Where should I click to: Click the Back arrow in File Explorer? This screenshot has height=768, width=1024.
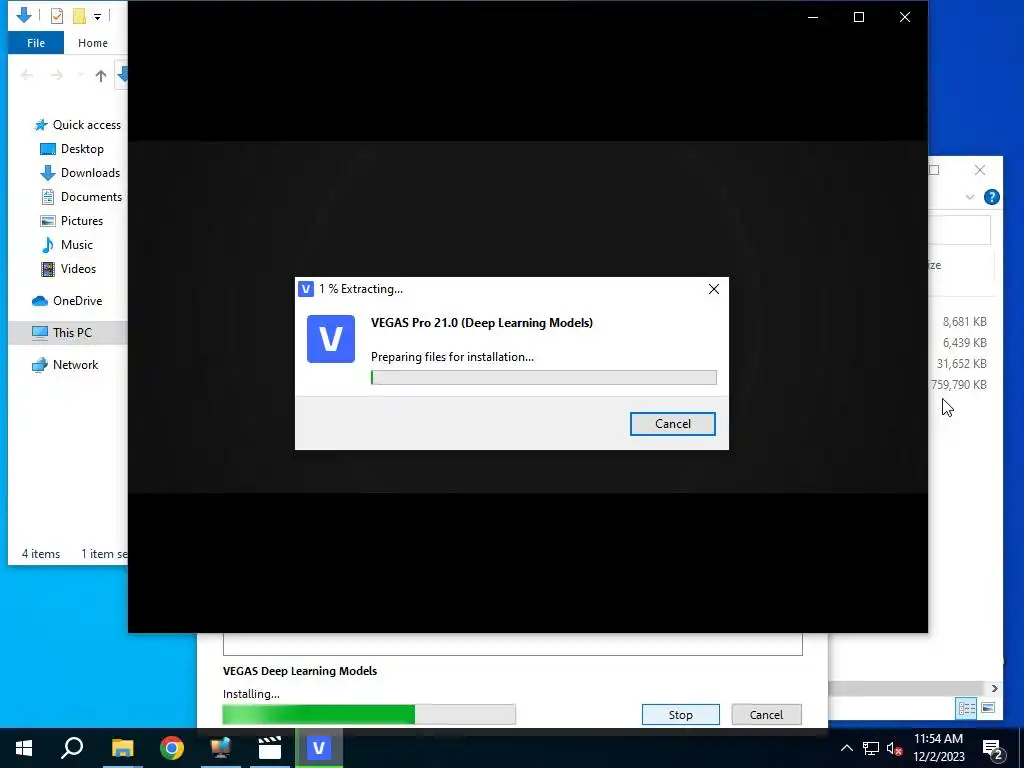click(27, 76)
